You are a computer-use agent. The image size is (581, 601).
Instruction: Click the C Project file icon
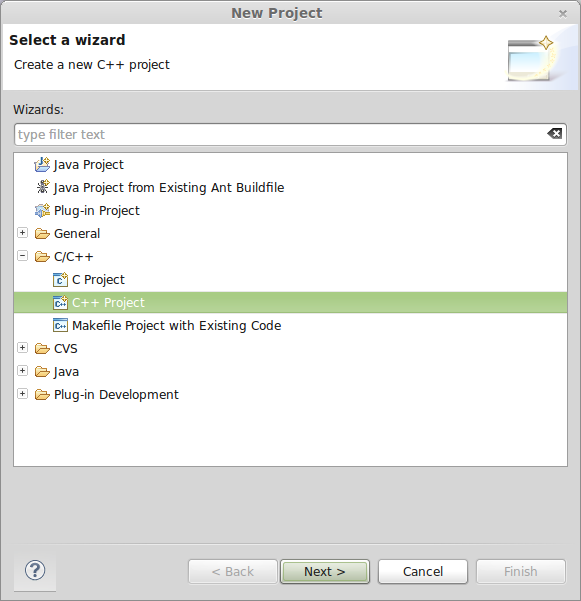(60, 279)
